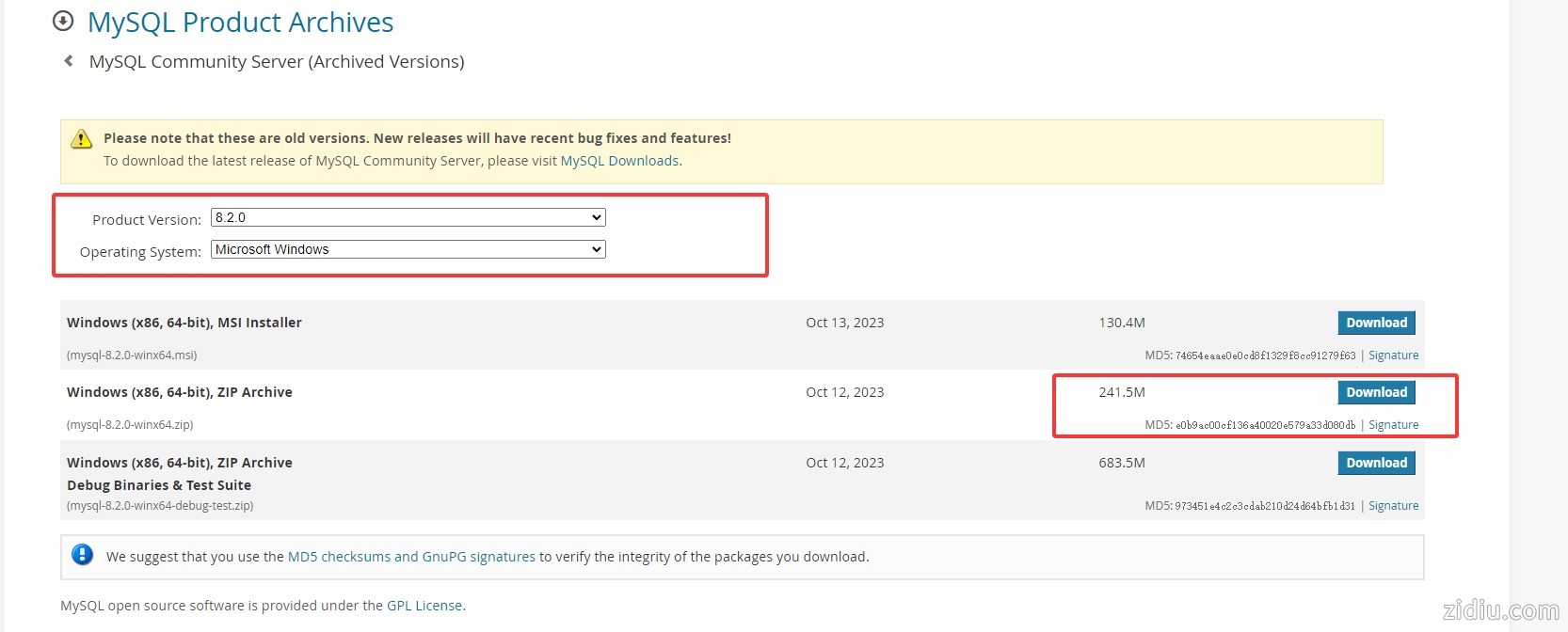Click the yellow warning triangle icon
The height and width of the screenshot is (632, 1568).
point(82,139)
